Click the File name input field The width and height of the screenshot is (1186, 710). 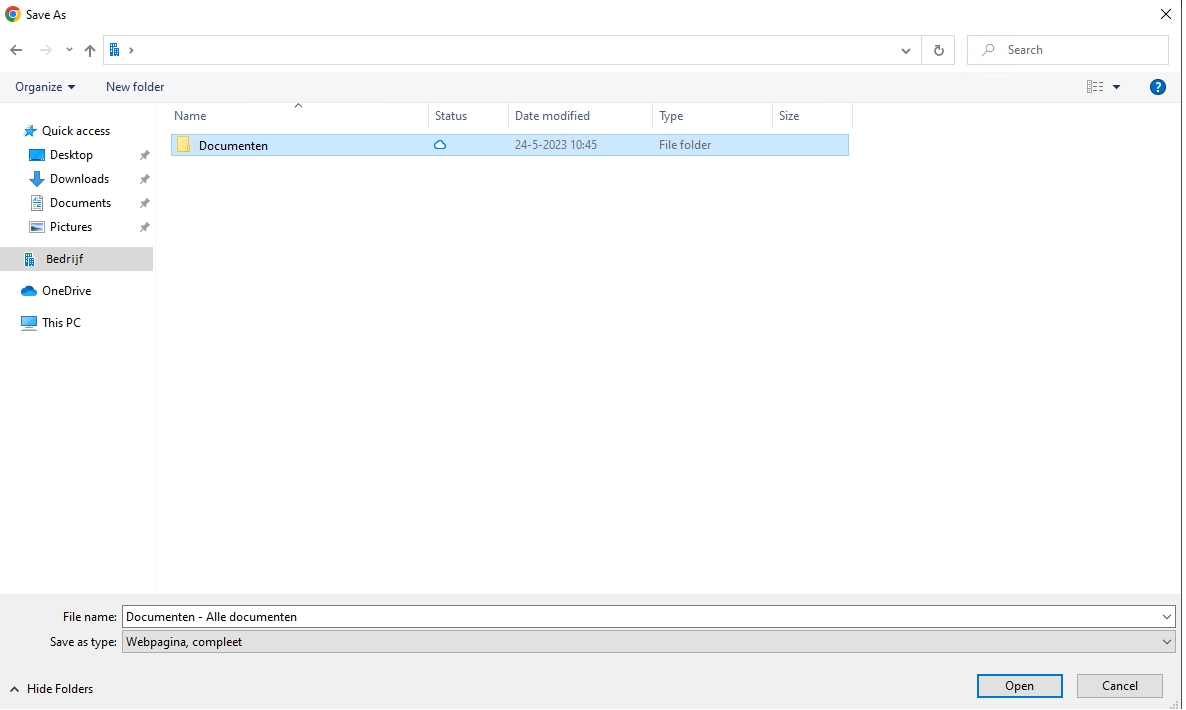point(640,617)
